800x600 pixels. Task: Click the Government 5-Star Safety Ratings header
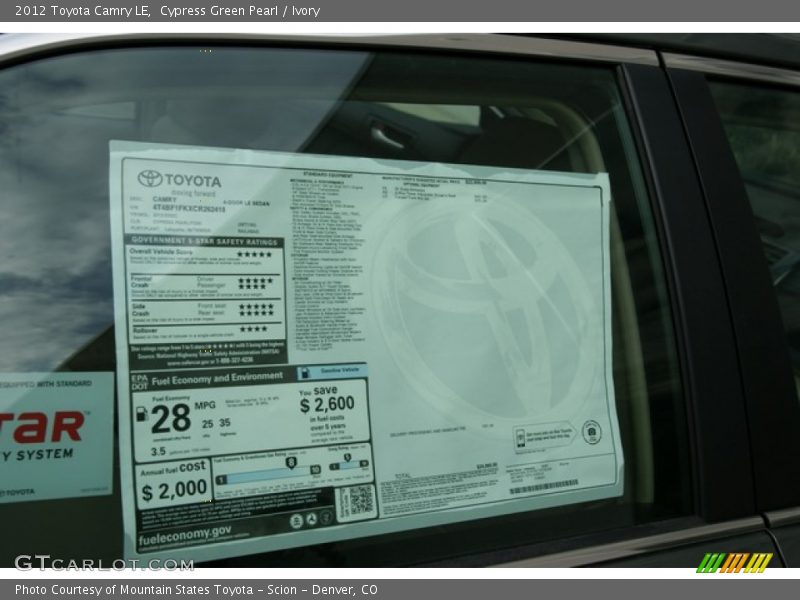click(x=204, y=241)
